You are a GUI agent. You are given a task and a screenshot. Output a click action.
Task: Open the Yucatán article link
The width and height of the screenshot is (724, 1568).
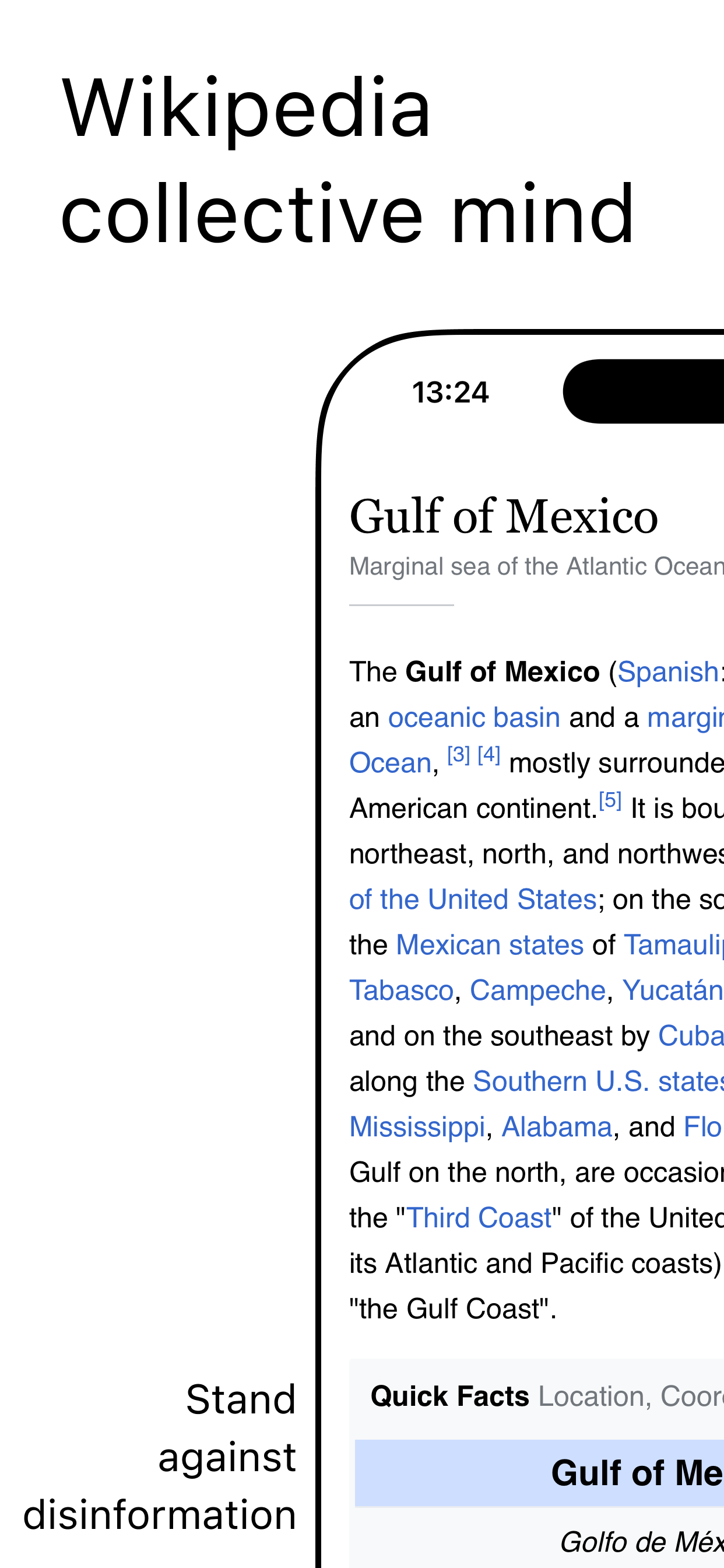(x=672, y=991)
